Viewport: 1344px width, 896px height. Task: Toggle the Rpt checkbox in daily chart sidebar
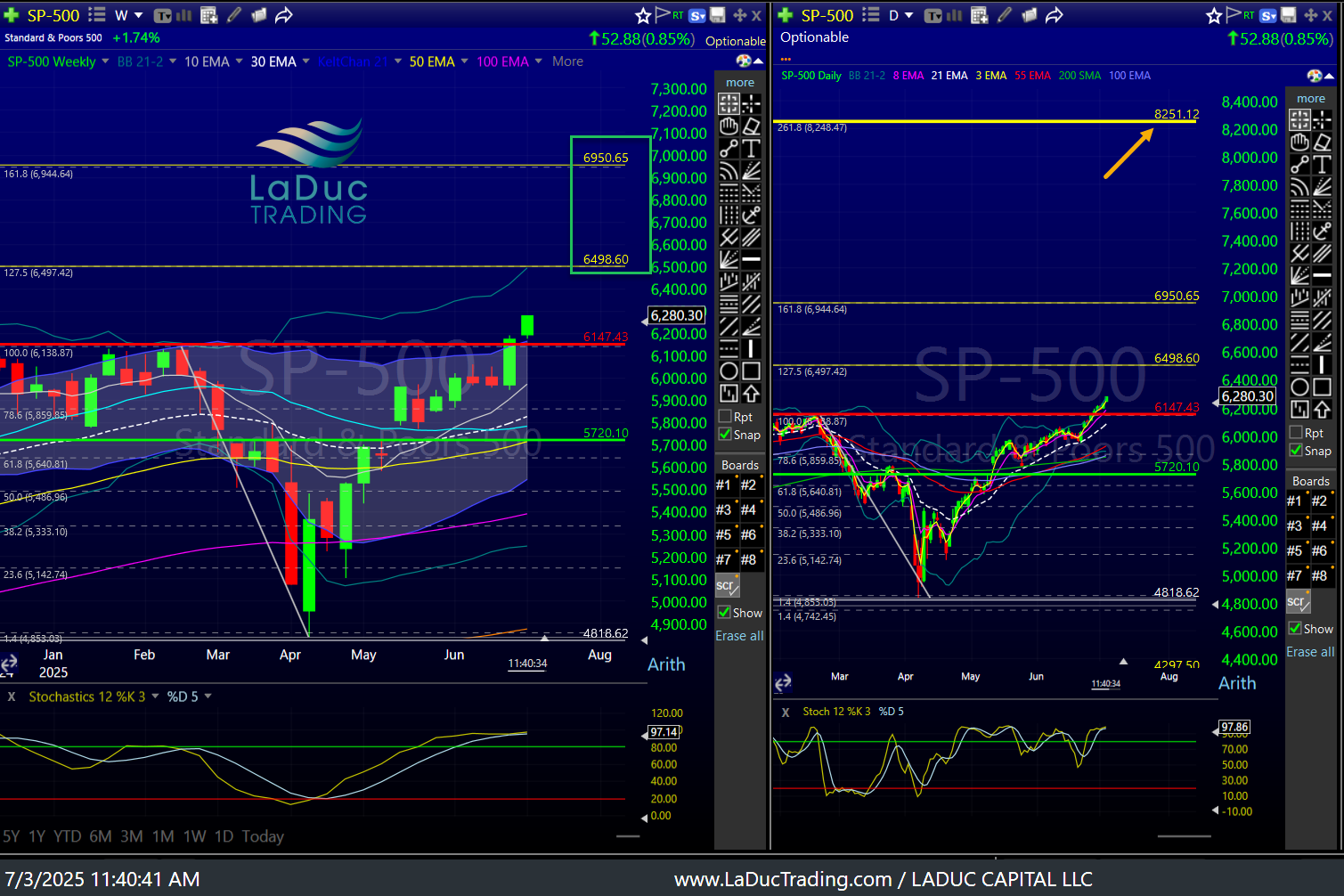click(x=1296, y=433)
